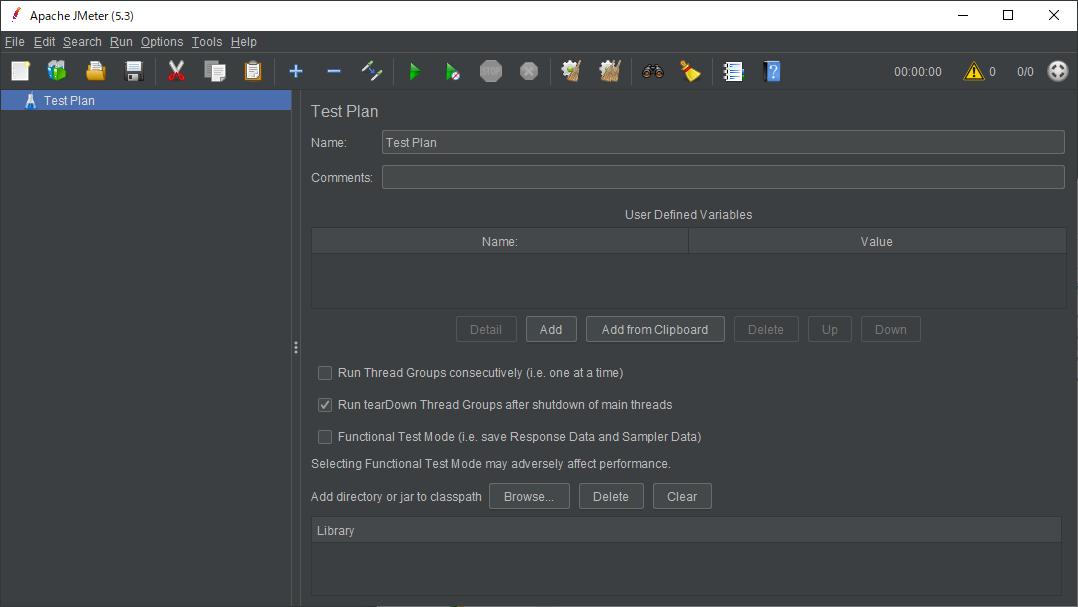Screen dimensions: 1078x607
Task: Click the Browse... classpath button
Action: pyautogui.click(x=529, y=496)
